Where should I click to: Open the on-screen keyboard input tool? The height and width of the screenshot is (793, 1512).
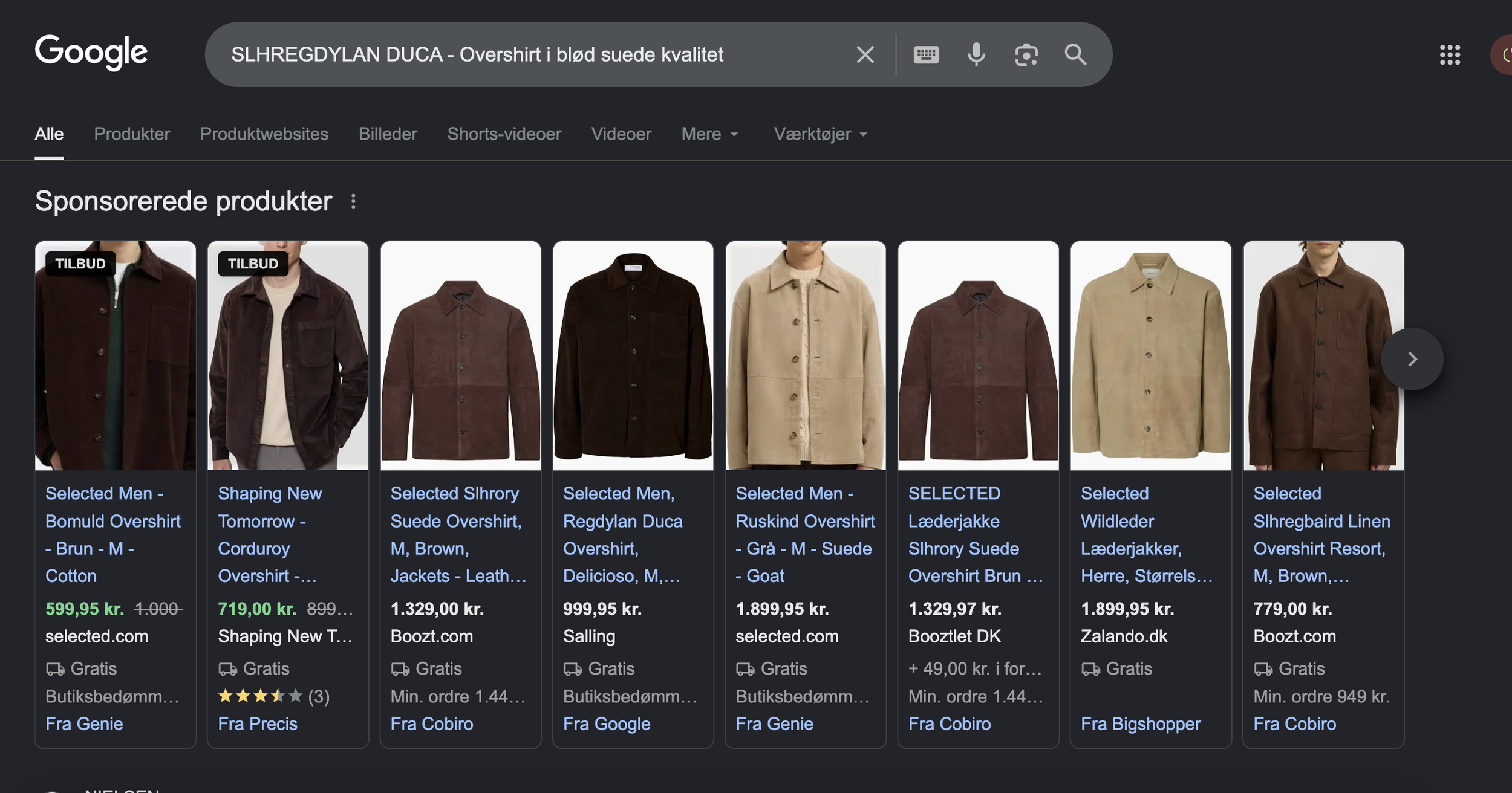(926, 55)
